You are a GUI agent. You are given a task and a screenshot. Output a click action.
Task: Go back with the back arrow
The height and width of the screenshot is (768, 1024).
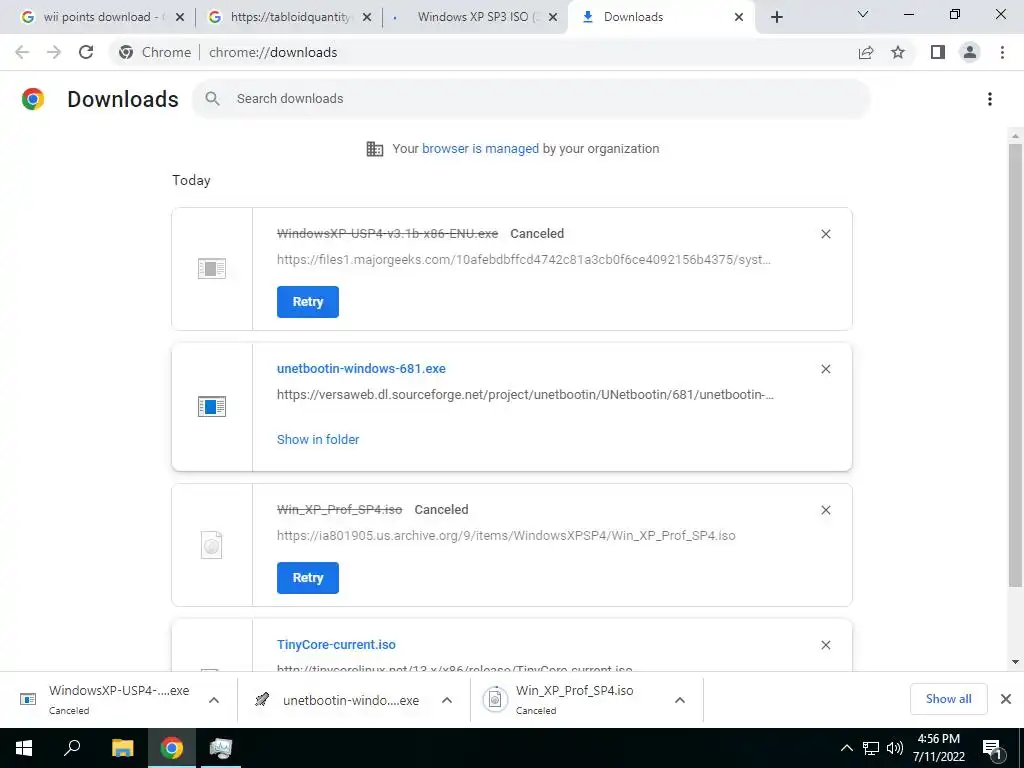click(22, 52)
